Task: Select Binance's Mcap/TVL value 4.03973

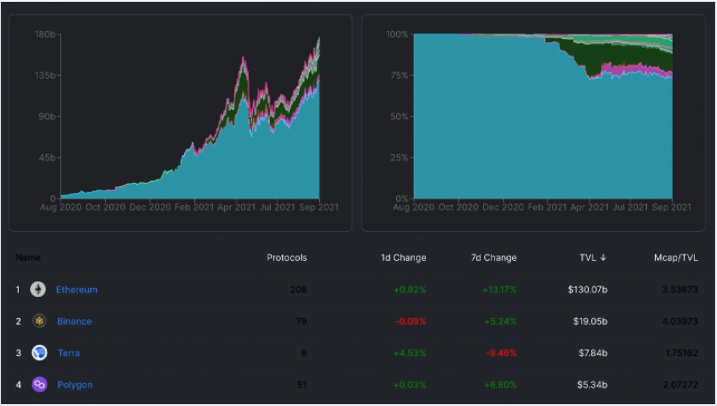Action: tap(680, 321)
